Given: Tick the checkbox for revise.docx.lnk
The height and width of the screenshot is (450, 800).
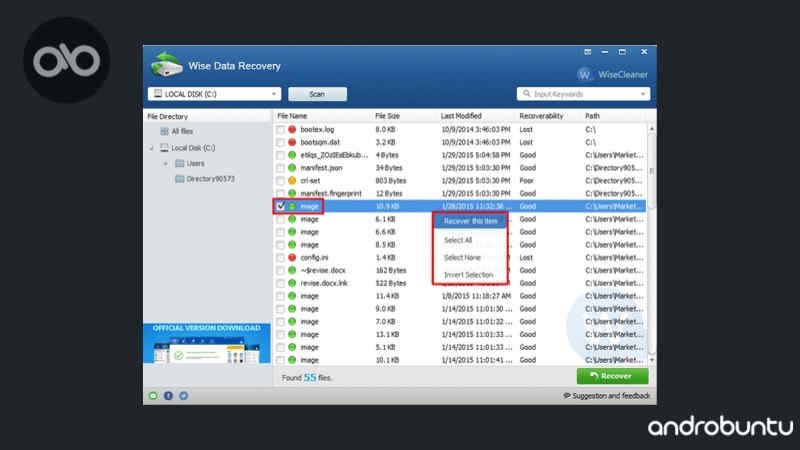Looking at the screenshot, I should (280, 283).
